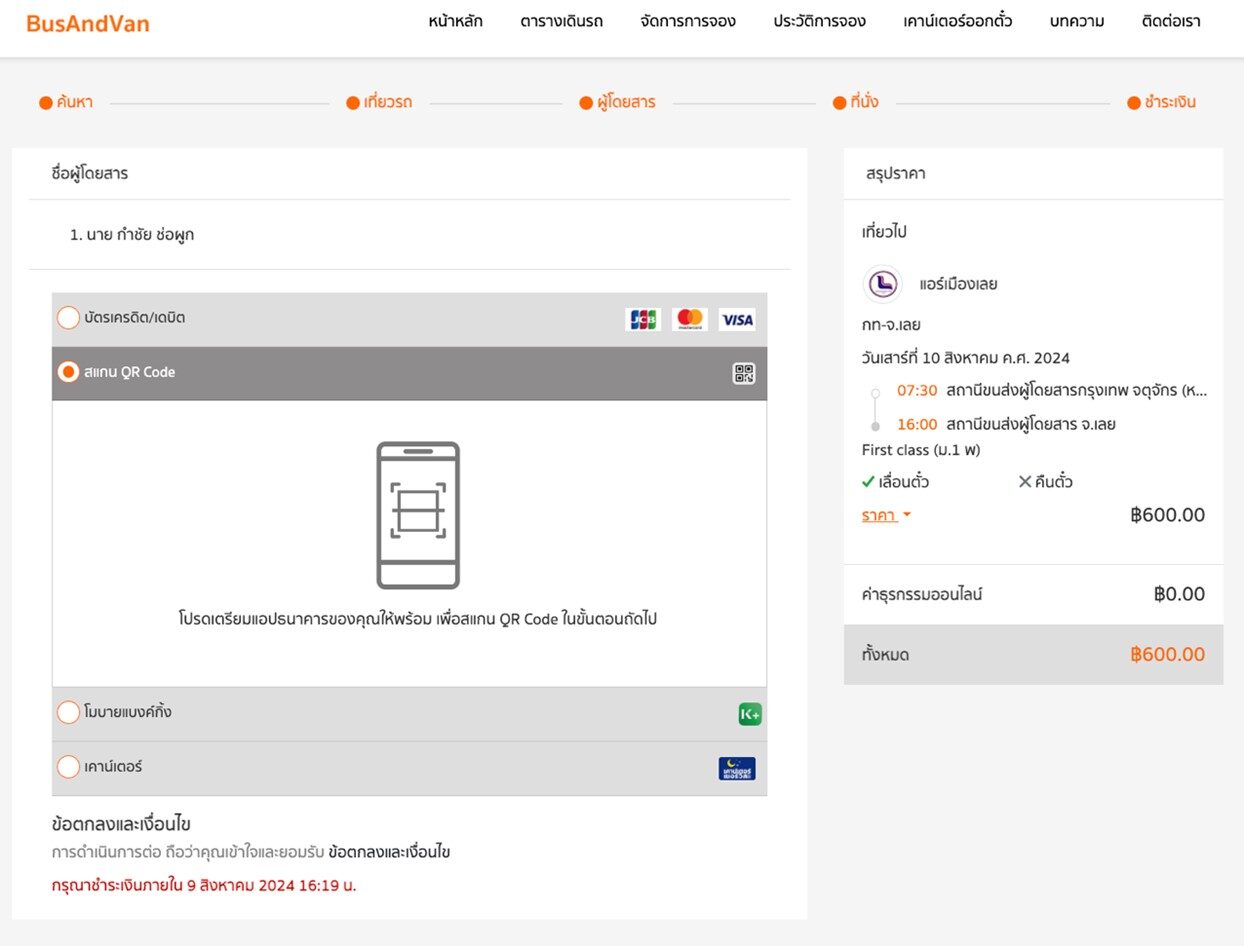Click the BusAndVan logo link
1244x946 pixels.
pos(88,23)
